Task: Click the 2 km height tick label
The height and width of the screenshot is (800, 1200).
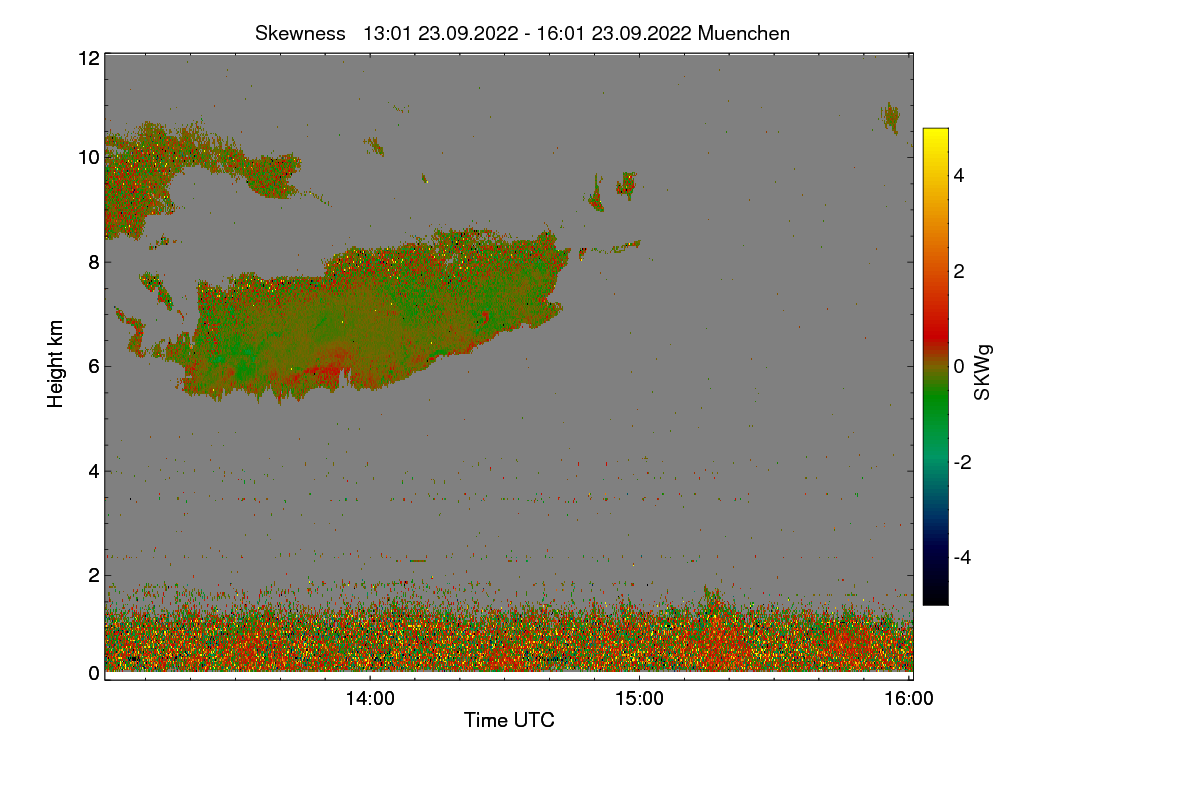Action: pyautogui.click(x=94, y=574)
